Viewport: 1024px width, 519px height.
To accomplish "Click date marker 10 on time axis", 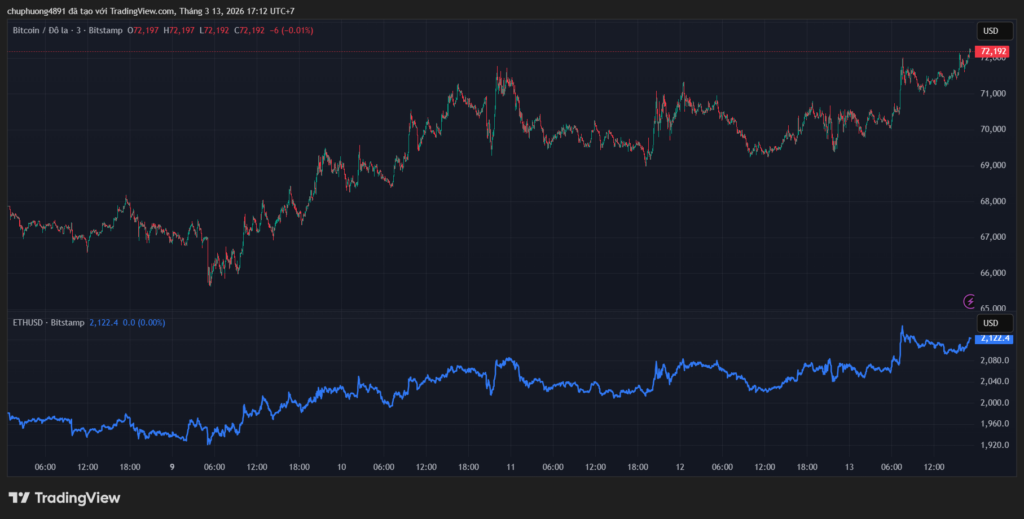I will tap(341, 466).
